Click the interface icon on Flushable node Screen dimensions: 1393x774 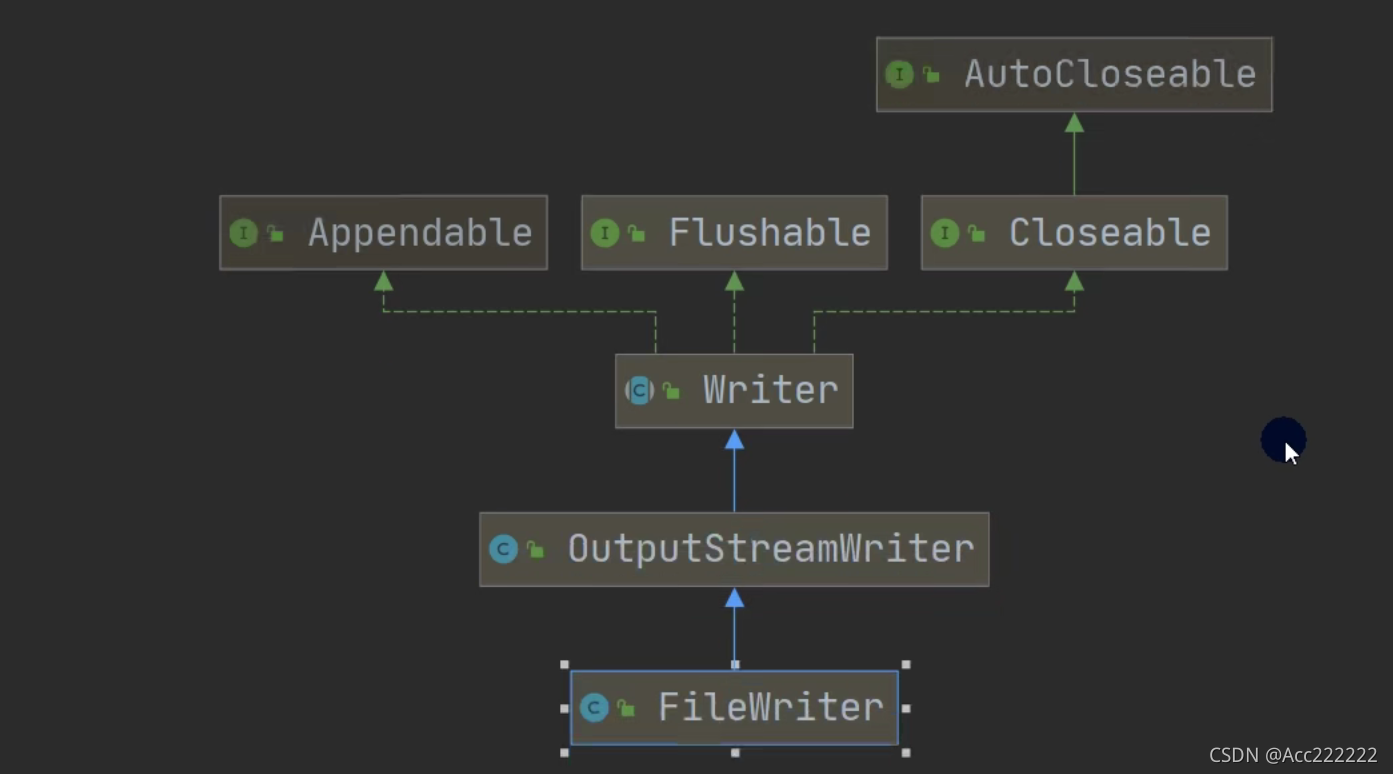tap(604, 233)
